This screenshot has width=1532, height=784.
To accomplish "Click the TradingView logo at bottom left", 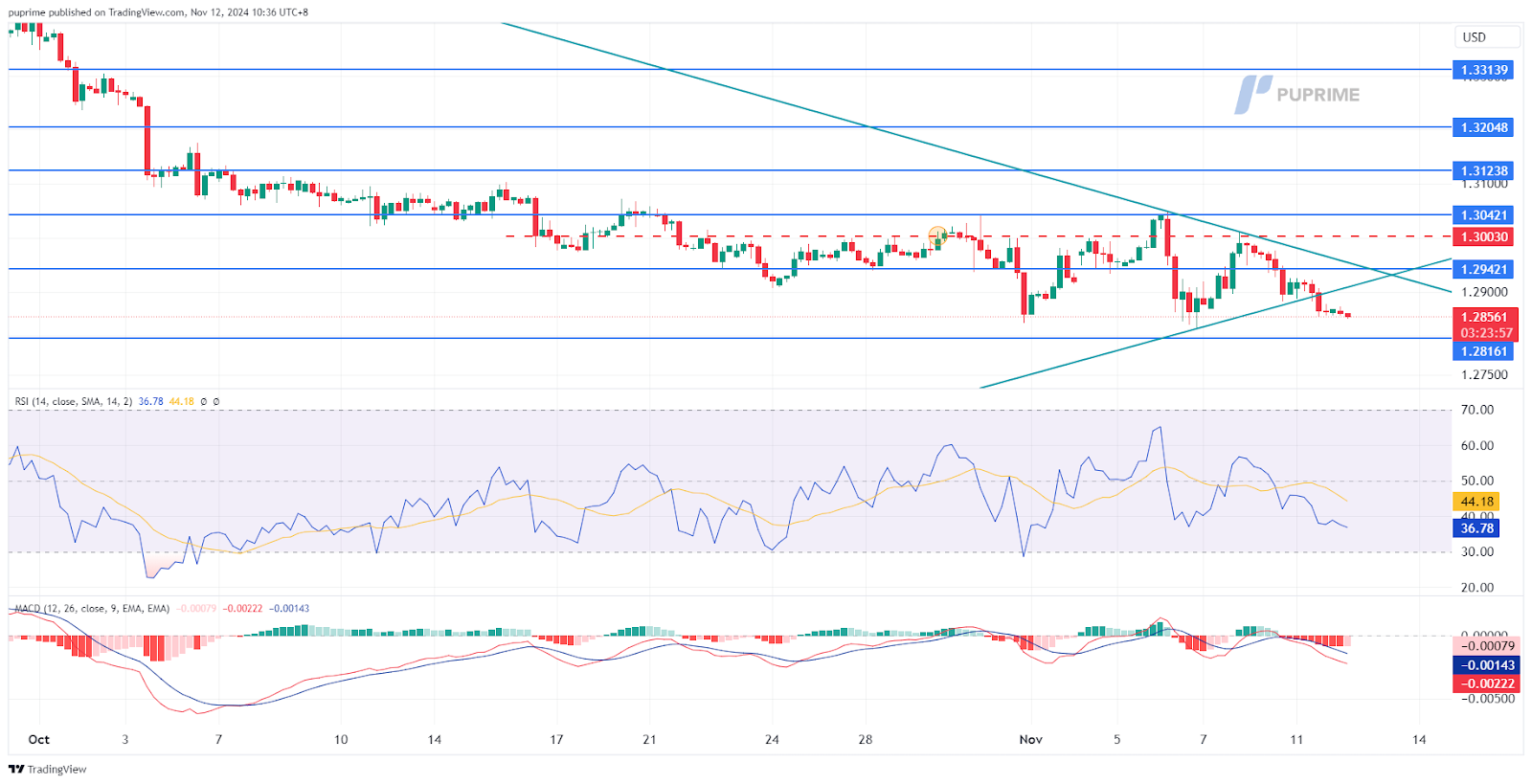I will 48,770.
